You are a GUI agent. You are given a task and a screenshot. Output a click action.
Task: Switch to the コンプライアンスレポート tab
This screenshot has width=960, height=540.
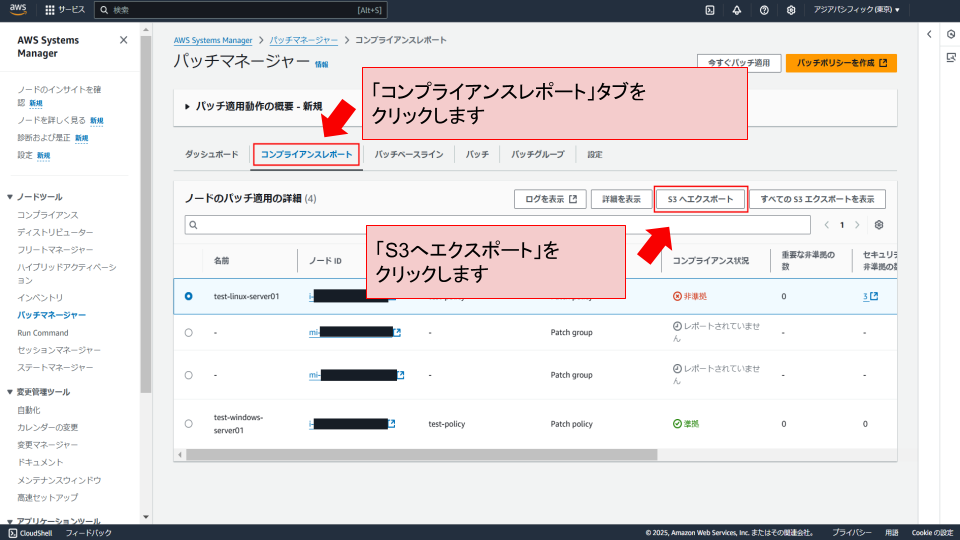306,155
